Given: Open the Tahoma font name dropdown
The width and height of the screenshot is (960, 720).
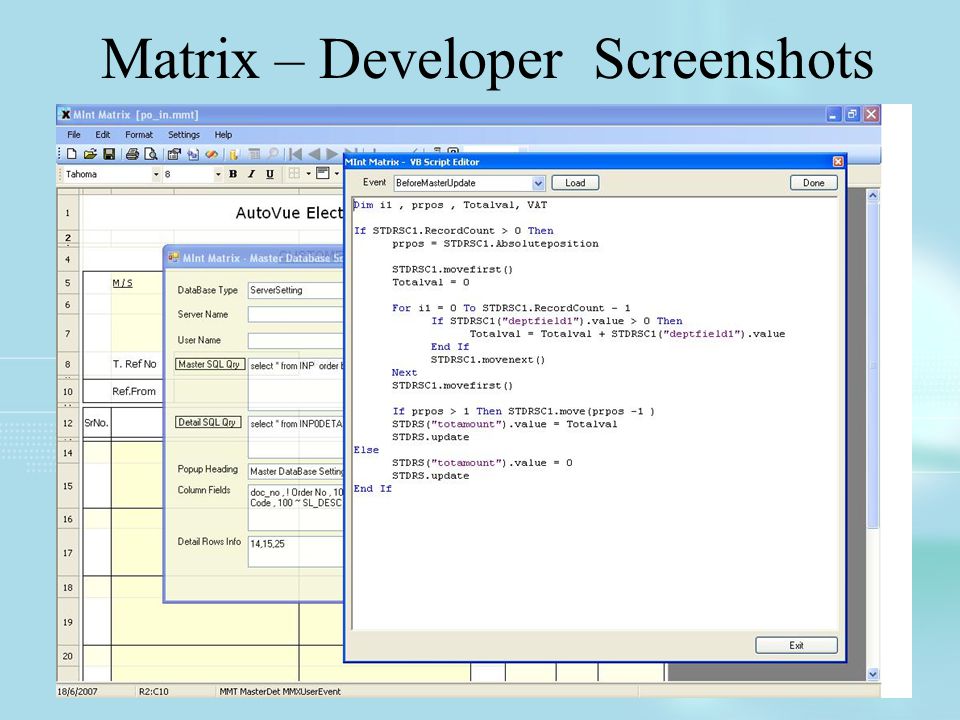Looking at the screenshot, I should click(156, 174).
